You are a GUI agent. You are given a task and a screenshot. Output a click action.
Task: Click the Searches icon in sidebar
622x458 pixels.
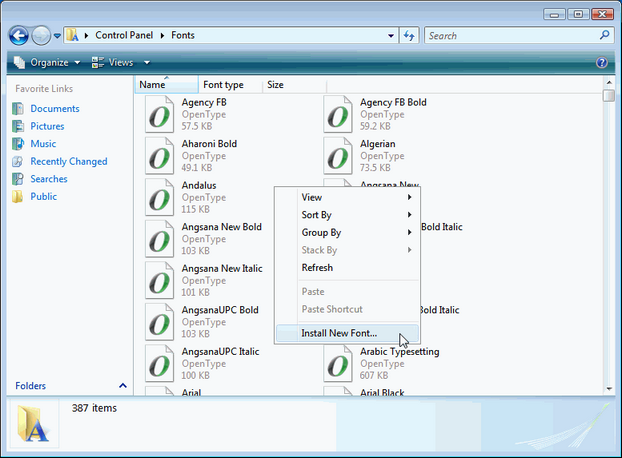[x=18, y=179]
